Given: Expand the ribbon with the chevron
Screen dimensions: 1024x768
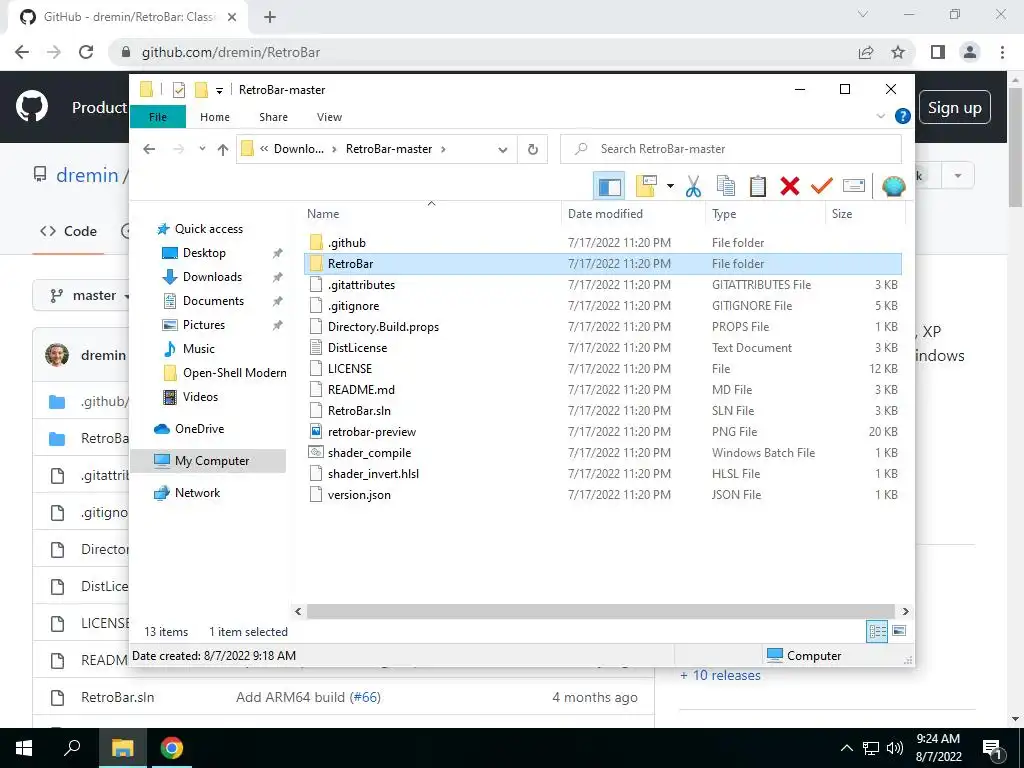Looking at the screenshot, I should pyautogui.click(x=880, y=116).
